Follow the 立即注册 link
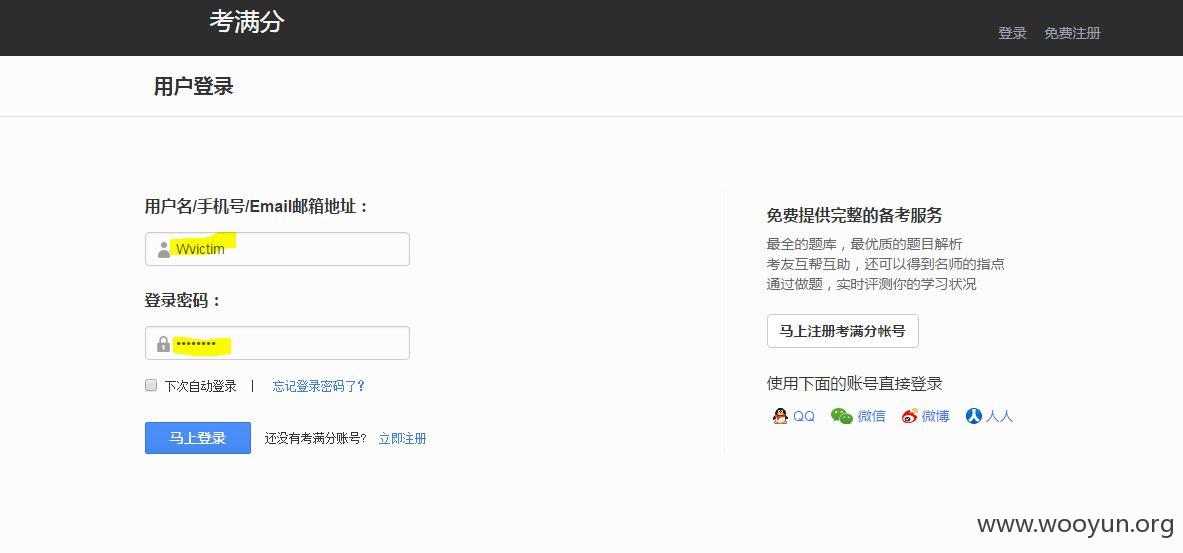Image resolution: width=1183 pixels, height=553 pixels. point(402,438)
